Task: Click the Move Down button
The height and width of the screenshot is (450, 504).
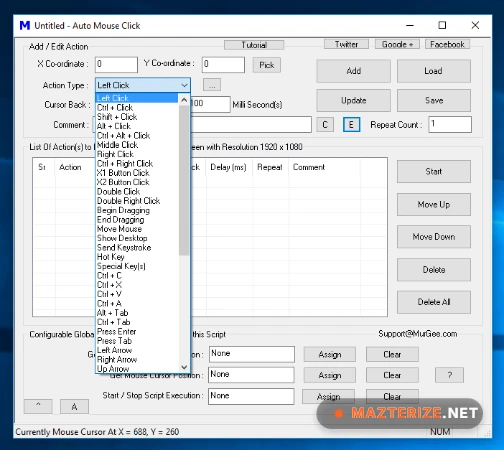Action: (434, 237)
